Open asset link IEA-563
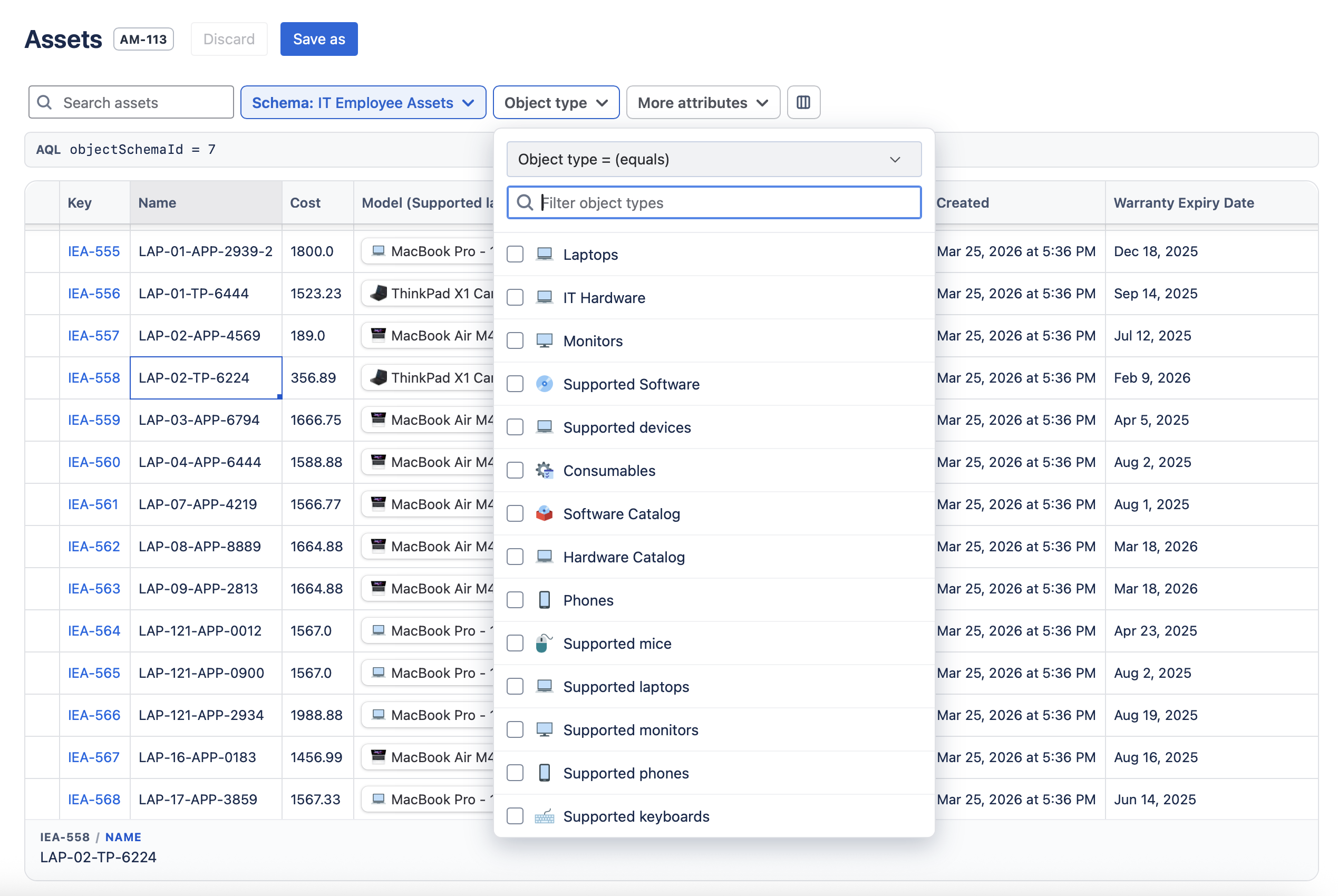The image size is (1338, 896). [94, 588]
